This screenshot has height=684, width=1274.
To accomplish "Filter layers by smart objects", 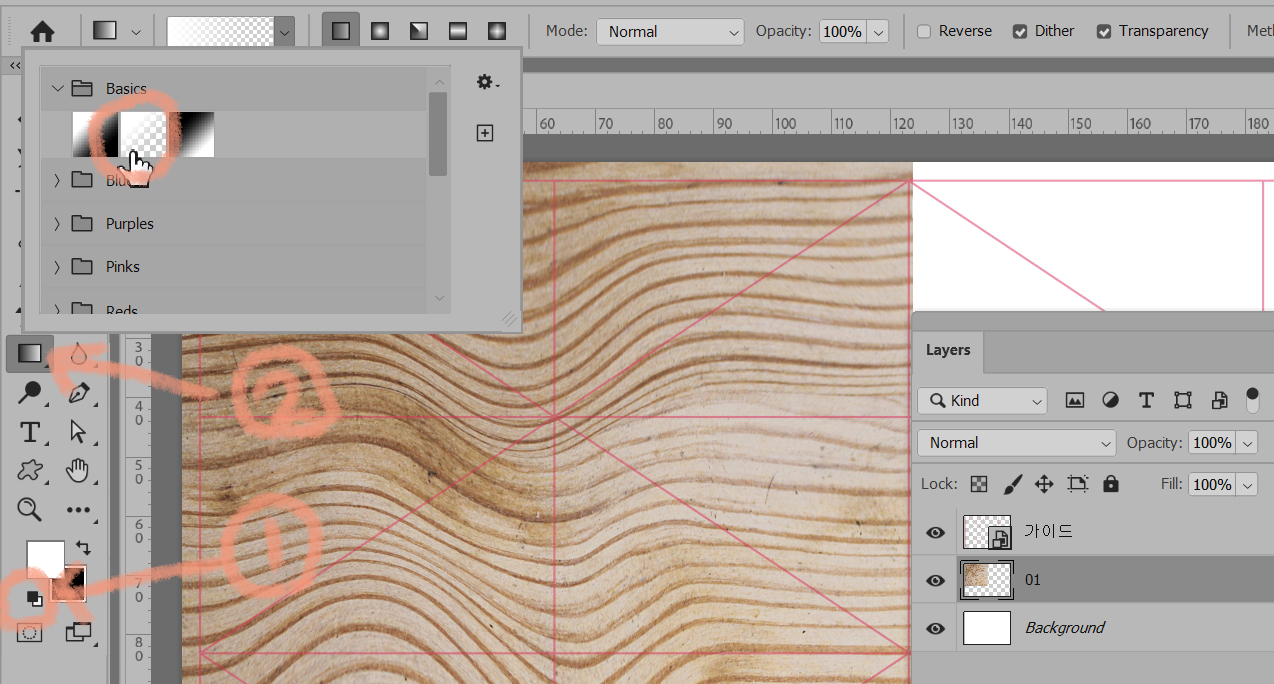I will coord(1219,401).
